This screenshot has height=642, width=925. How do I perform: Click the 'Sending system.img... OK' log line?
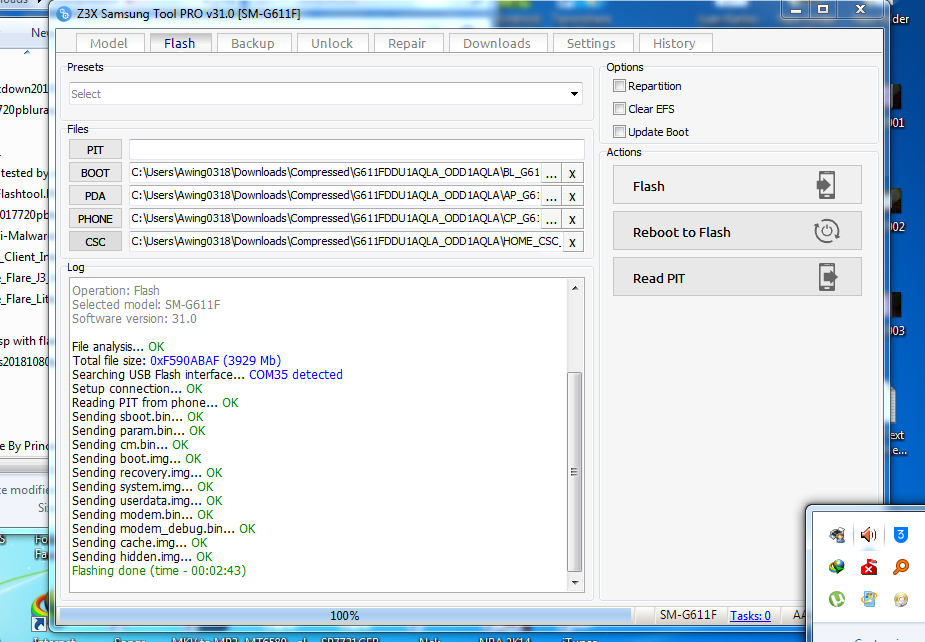coord(143,487)
